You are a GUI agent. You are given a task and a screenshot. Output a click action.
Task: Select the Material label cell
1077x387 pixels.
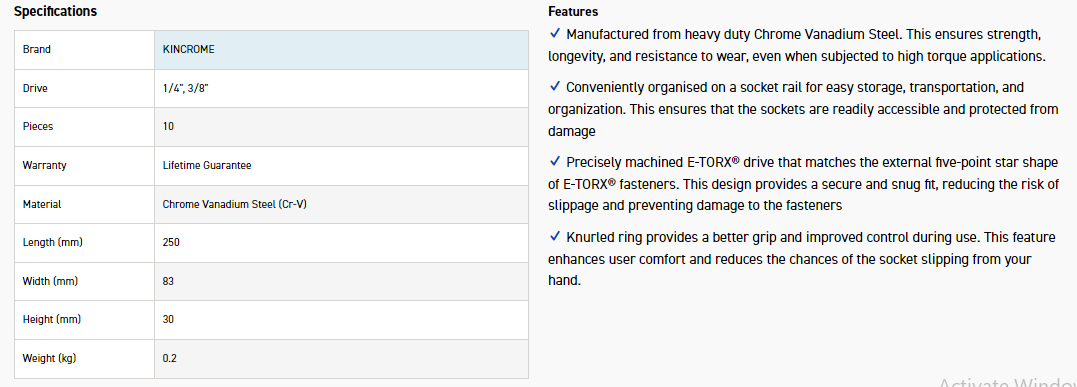(x=84, y=204)
